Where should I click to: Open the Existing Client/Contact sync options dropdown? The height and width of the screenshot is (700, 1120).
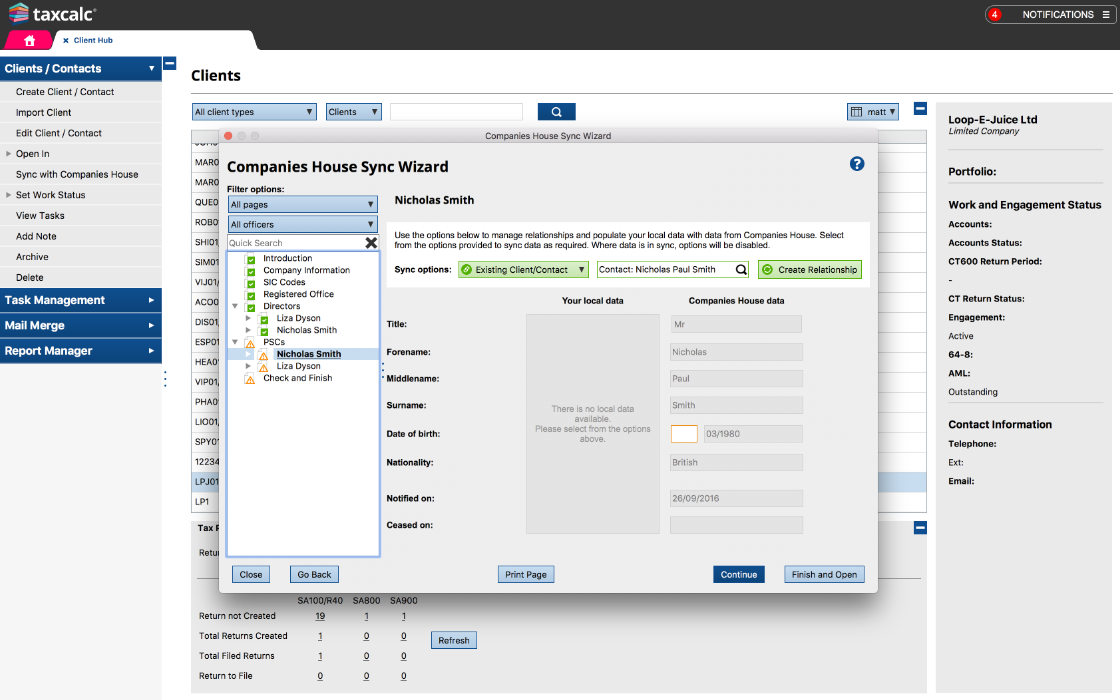(522, 270)
